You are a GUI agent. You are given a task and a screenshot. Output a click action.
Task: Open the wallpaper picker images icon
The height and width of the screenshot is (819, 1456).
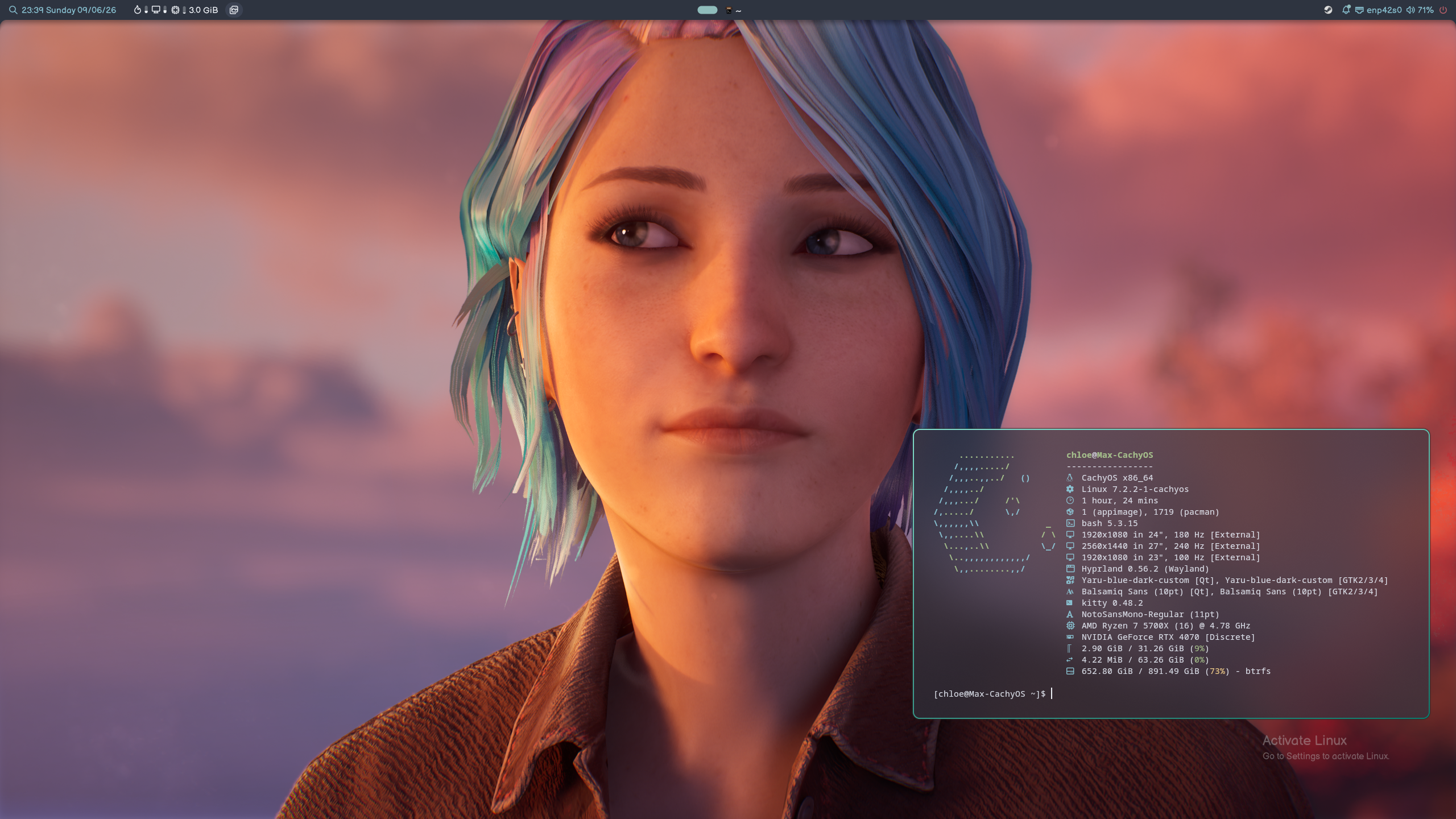[x=234, y=10]
